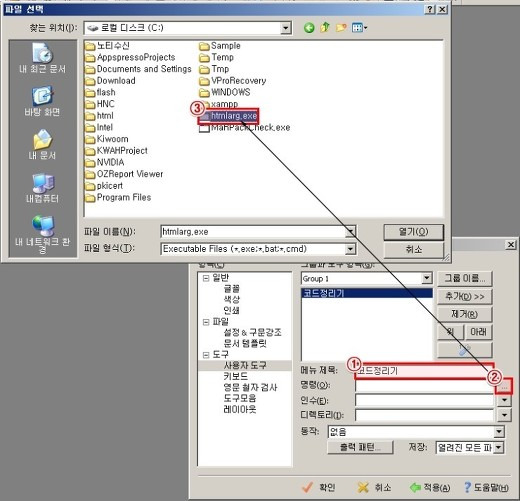Image resolution: width=520 pixels, height=501 pixels.
Task: Create a new folder icon
Action: click(341, 27)
